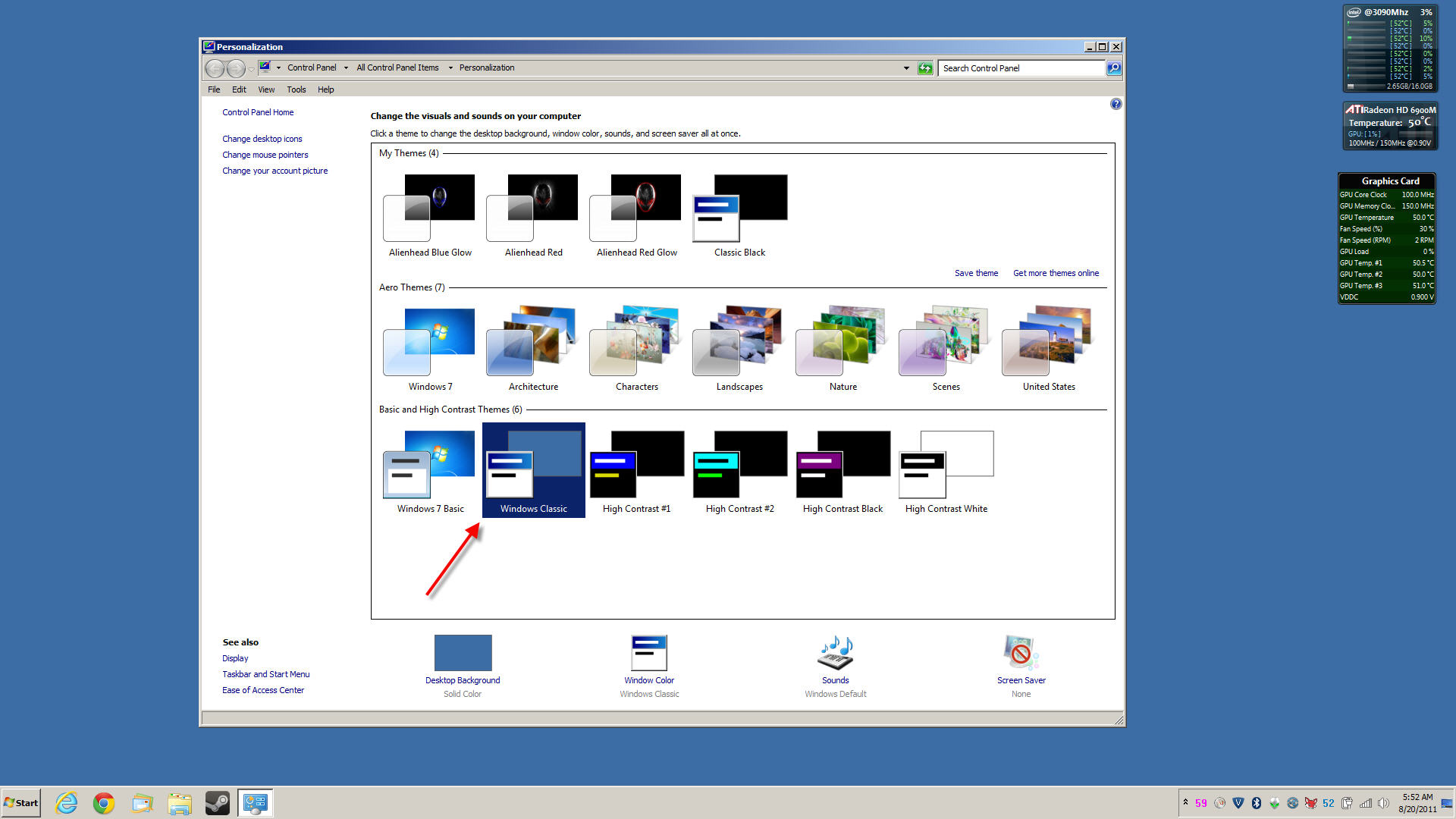The image size is (1456, 819).
Task: Open Ease of Access Center link
Action: pos(263,690)
